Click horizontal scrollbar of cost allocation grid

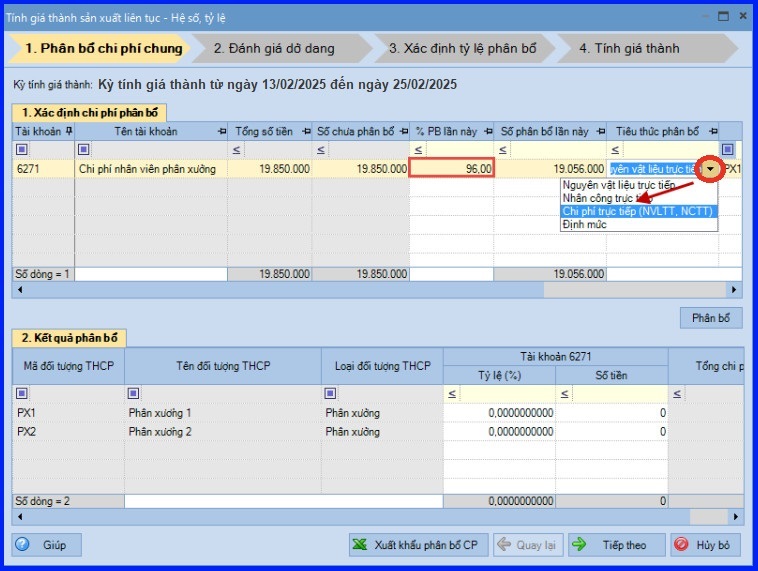tap(300, 290)
